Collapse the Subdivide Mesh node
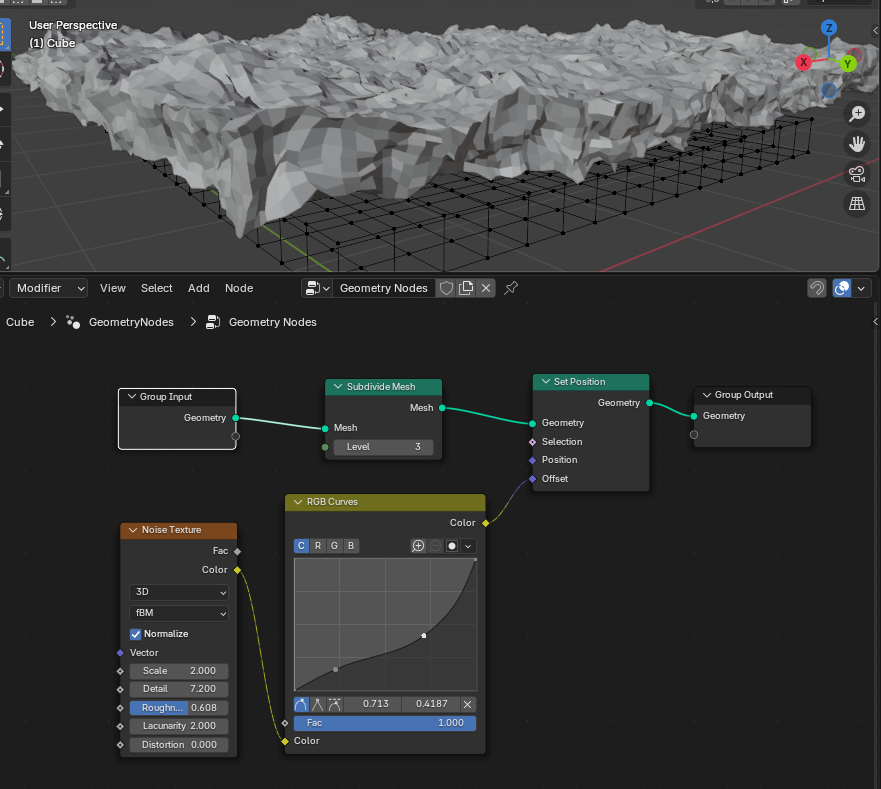The image size is (881, 789). click(x=337, y=387)
